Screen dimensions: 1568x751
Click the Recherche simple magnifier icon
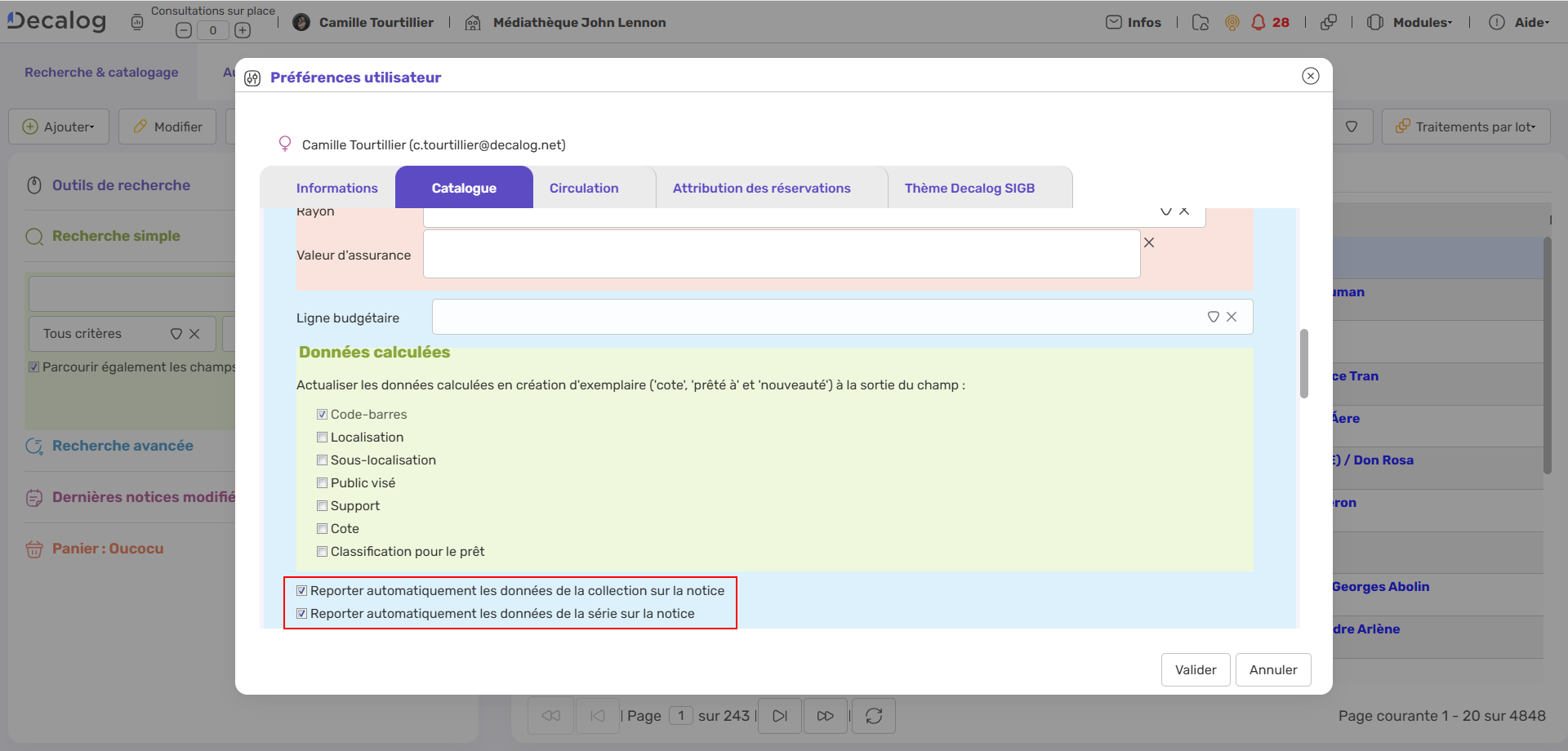click(33, 236)
